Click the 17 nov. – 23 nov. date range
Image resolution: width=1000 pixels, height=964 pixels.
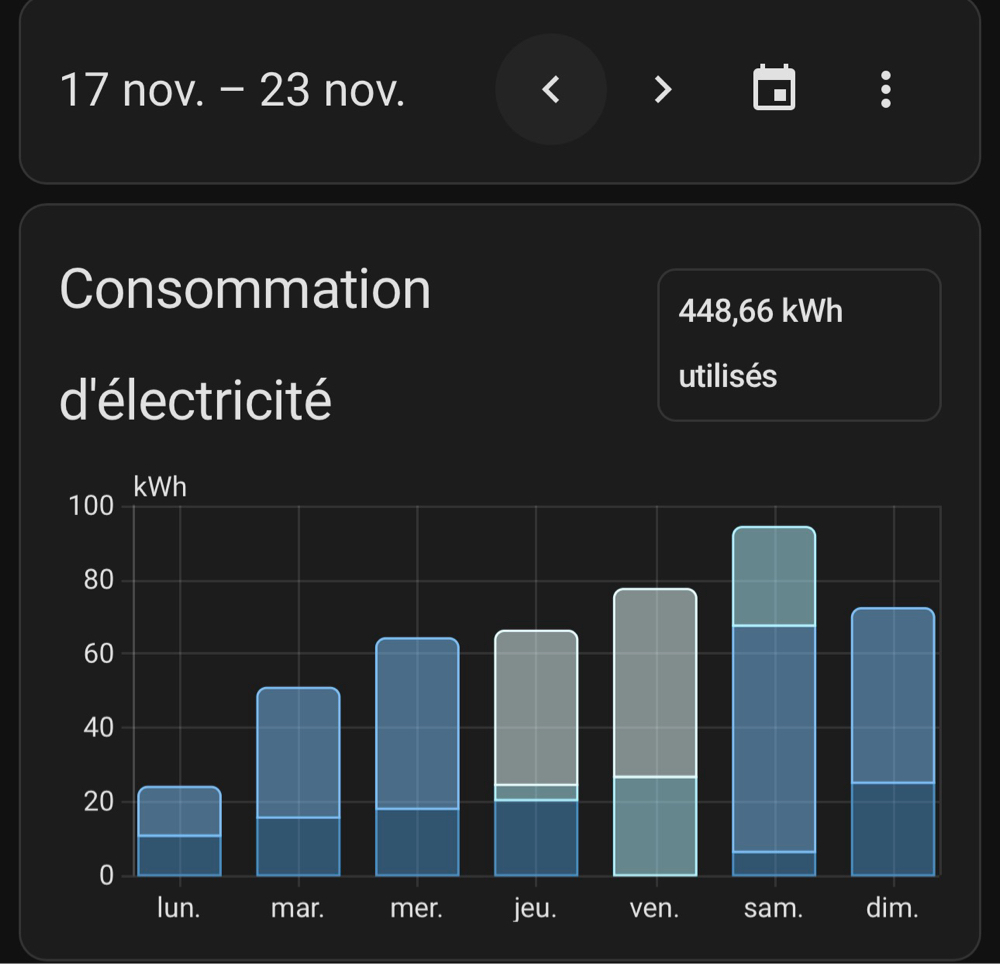[x=232, y=91]
